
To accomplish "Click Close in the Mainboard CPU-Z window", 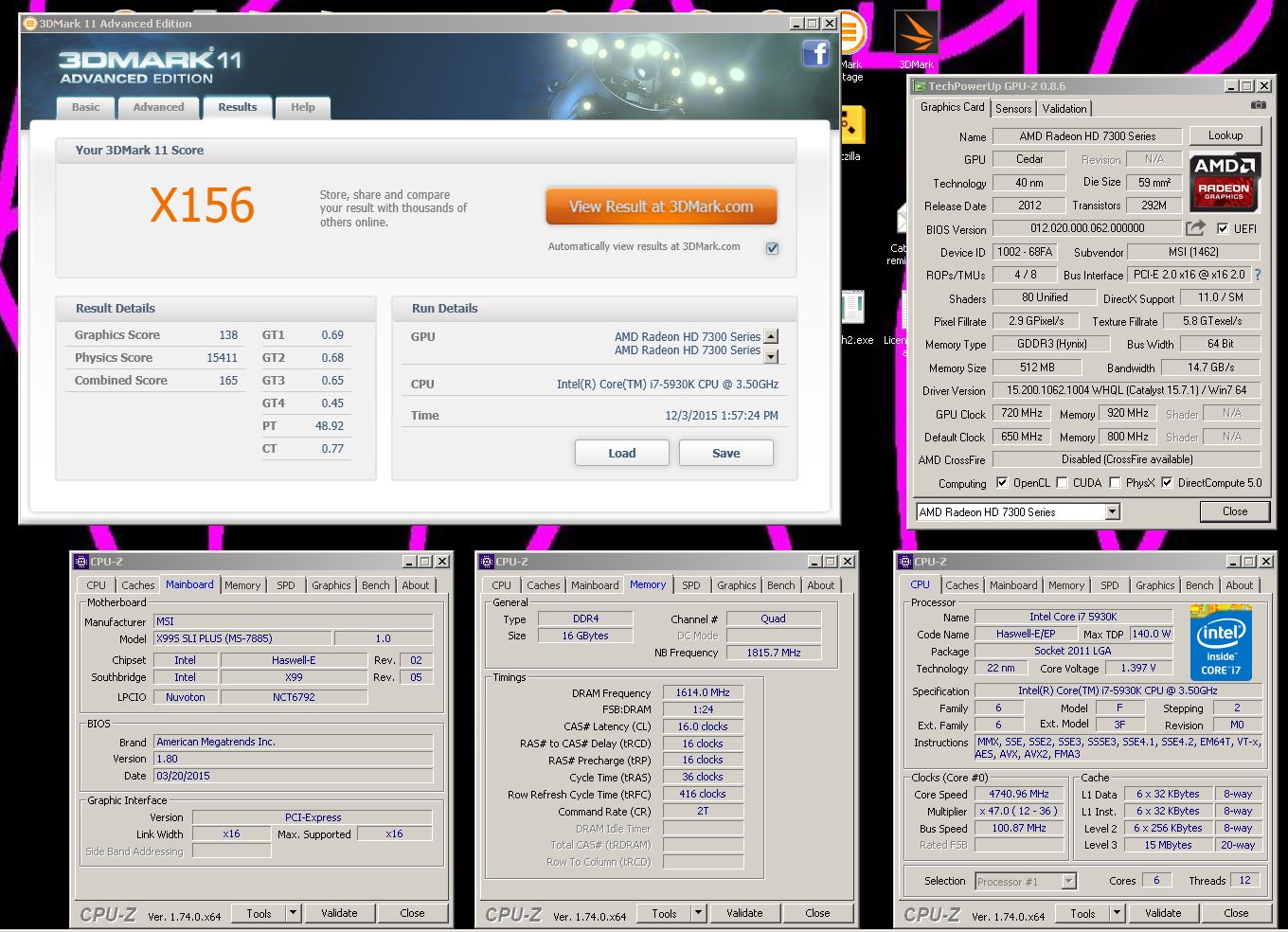I will (412, 913).
